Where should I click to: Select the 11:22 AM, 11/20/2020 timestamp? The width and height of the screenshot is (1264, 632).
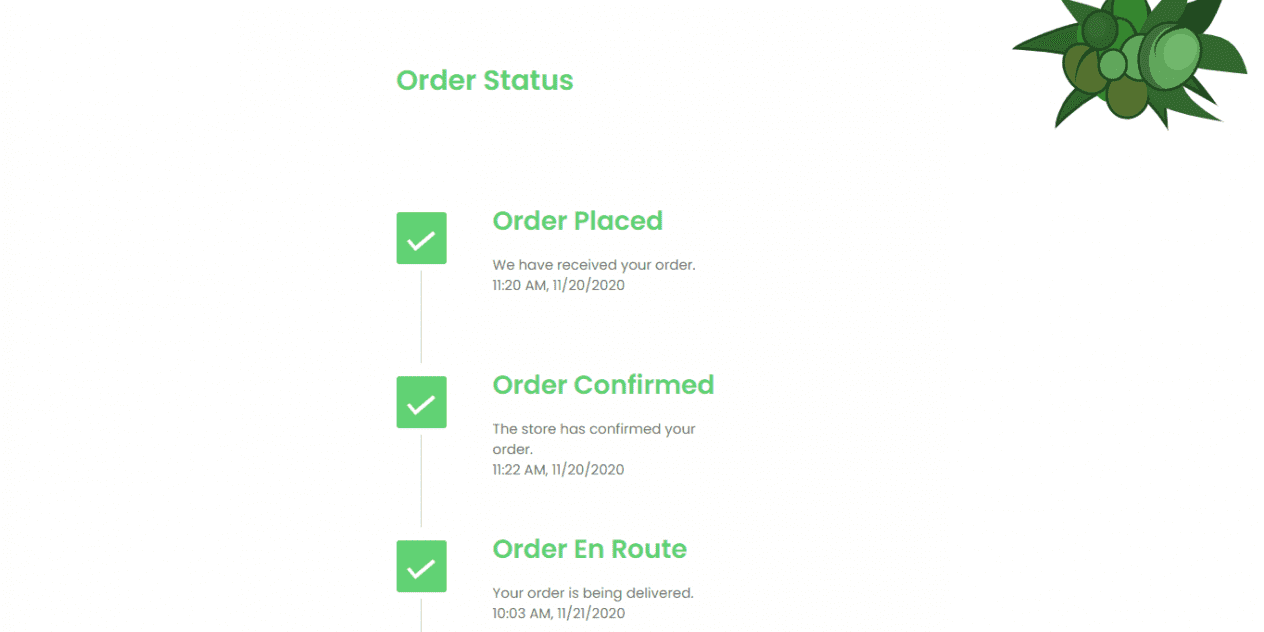click(x=558, y=469)
